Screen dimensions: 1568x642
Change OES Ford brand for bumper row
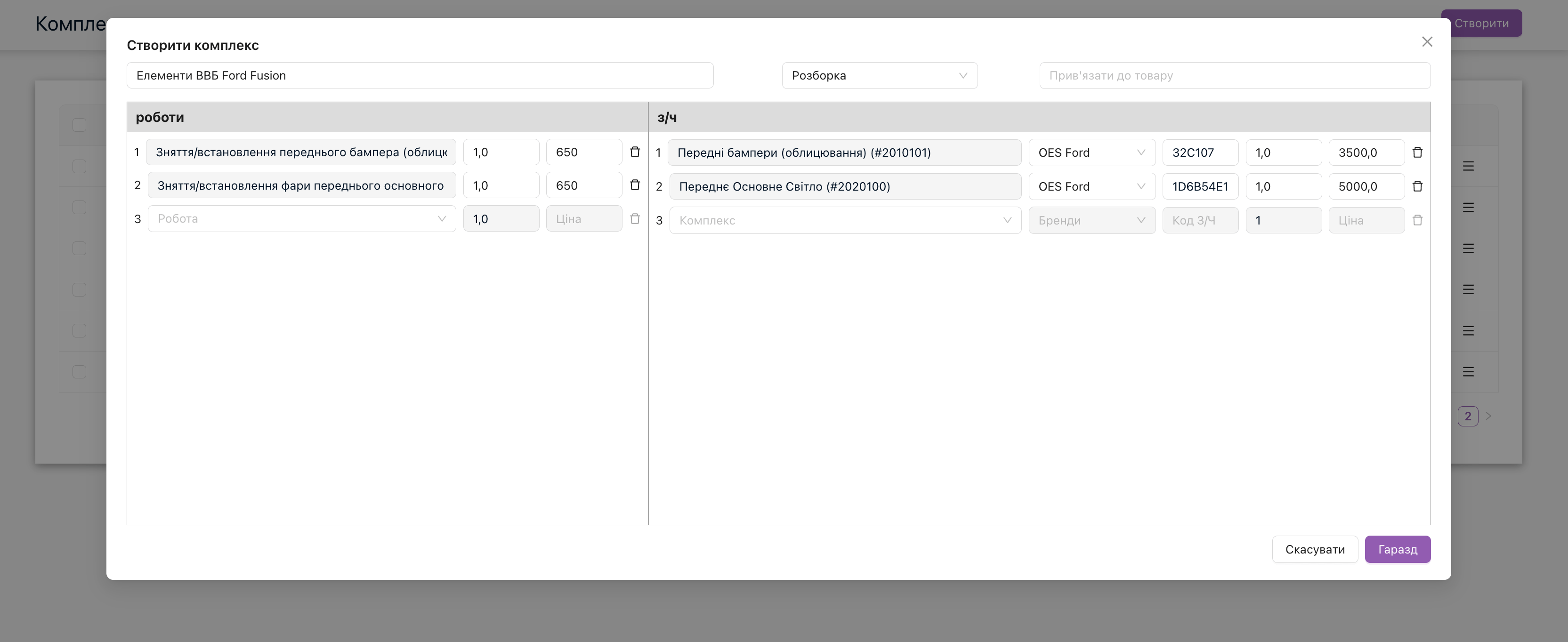point(1091,153)
